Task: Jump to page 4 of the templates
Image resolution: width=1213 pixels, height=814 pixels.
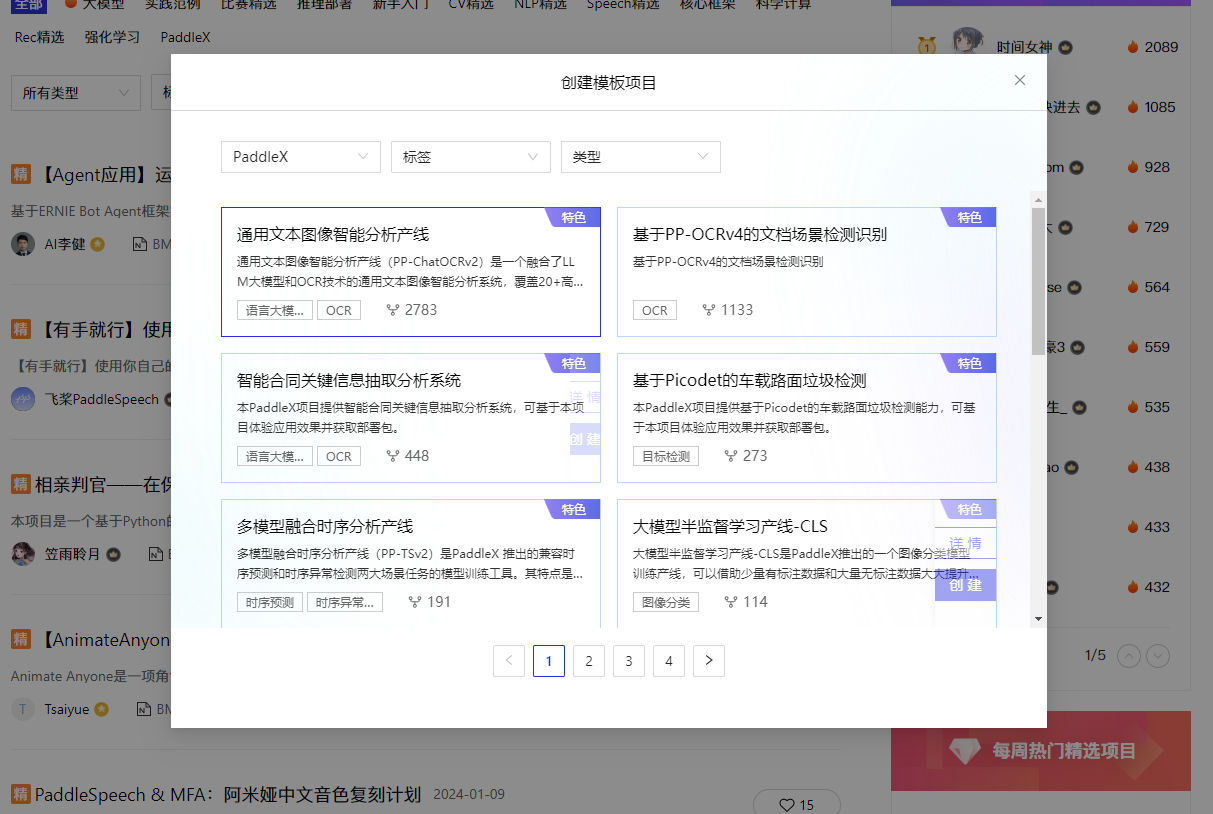Action: (669, 660)
